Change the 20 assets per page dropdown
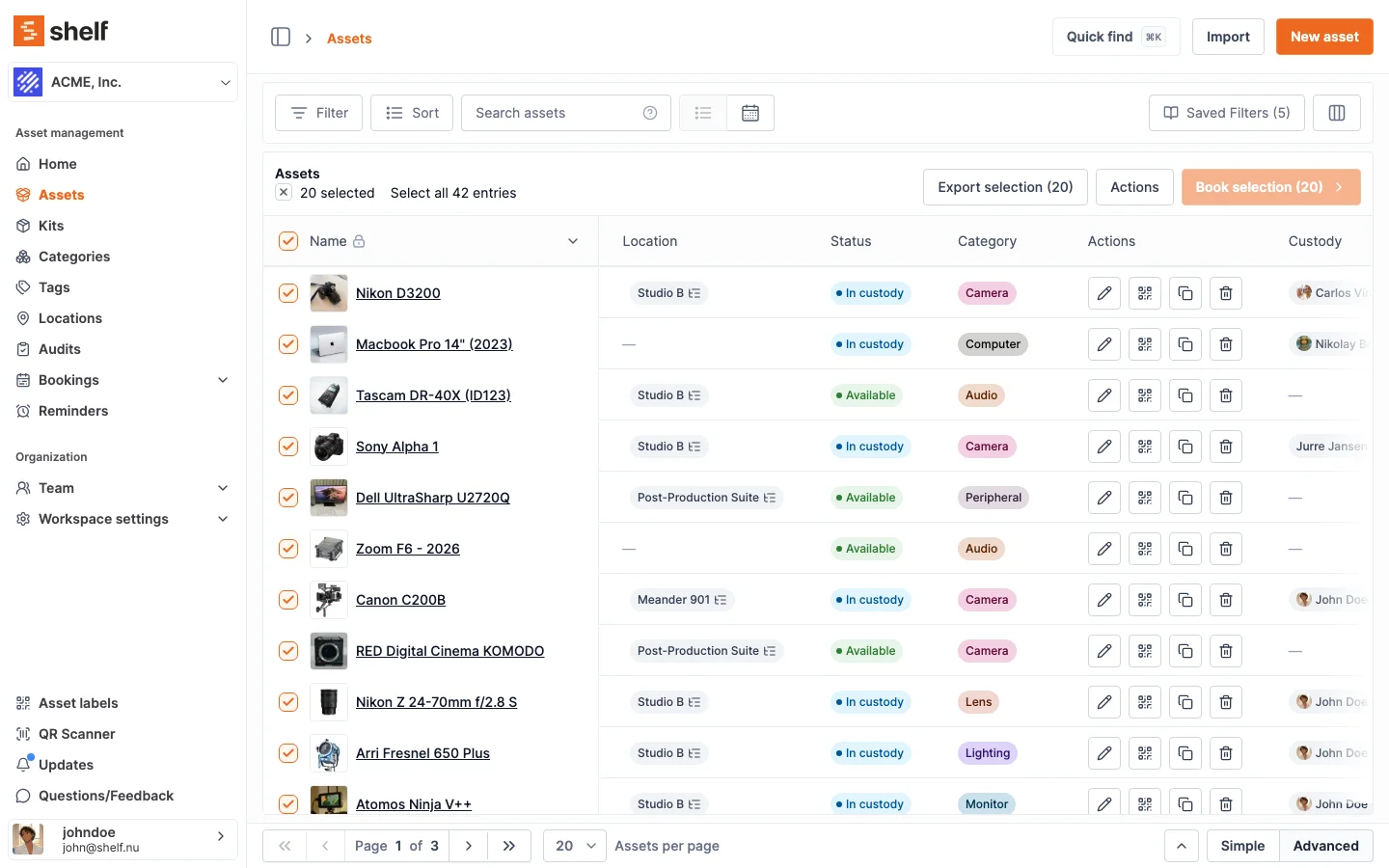The height and width of the screenshot is (868, 1389). click(x=575, y=846)
